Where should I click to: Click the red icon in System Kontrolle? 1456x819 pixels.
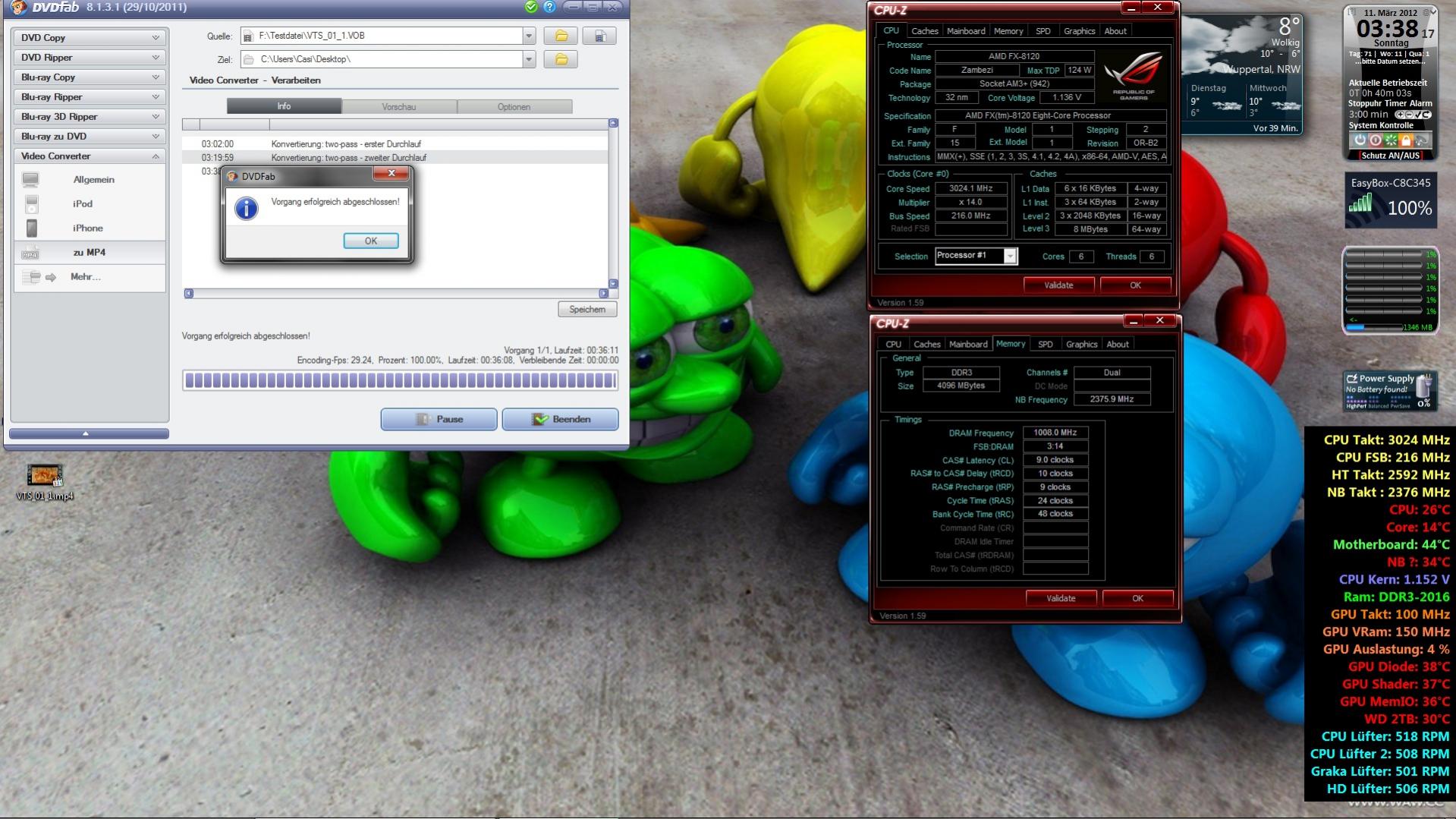coord(1375,140)
